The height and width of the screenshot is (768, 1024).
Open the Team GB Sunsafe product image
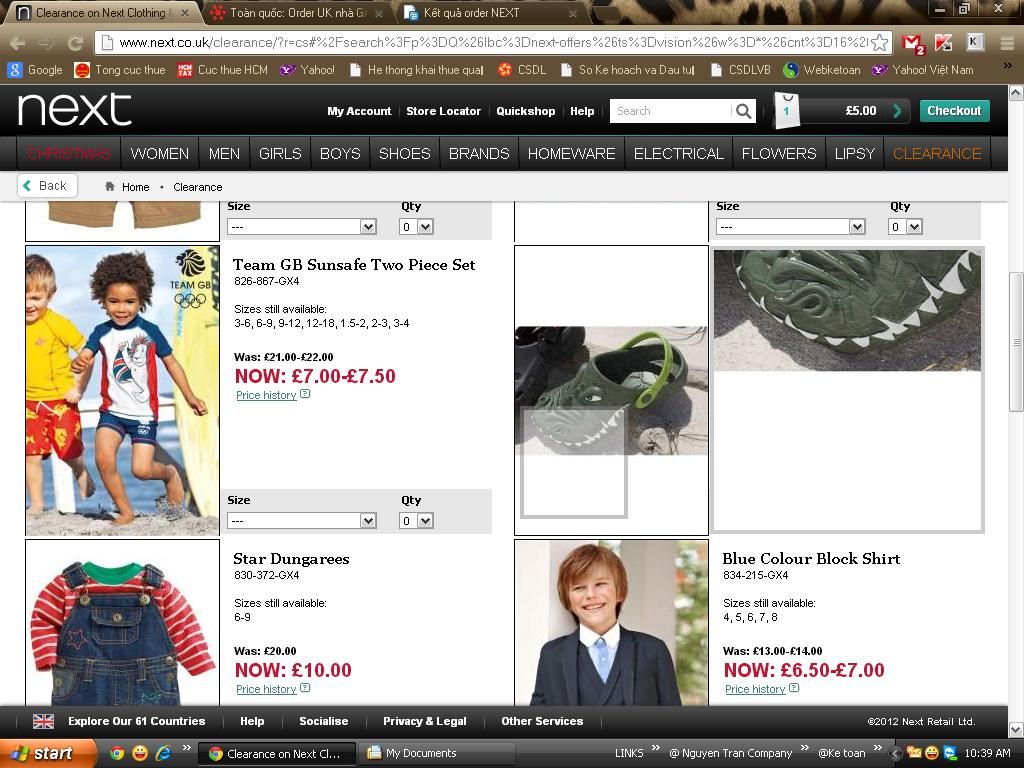122,391
